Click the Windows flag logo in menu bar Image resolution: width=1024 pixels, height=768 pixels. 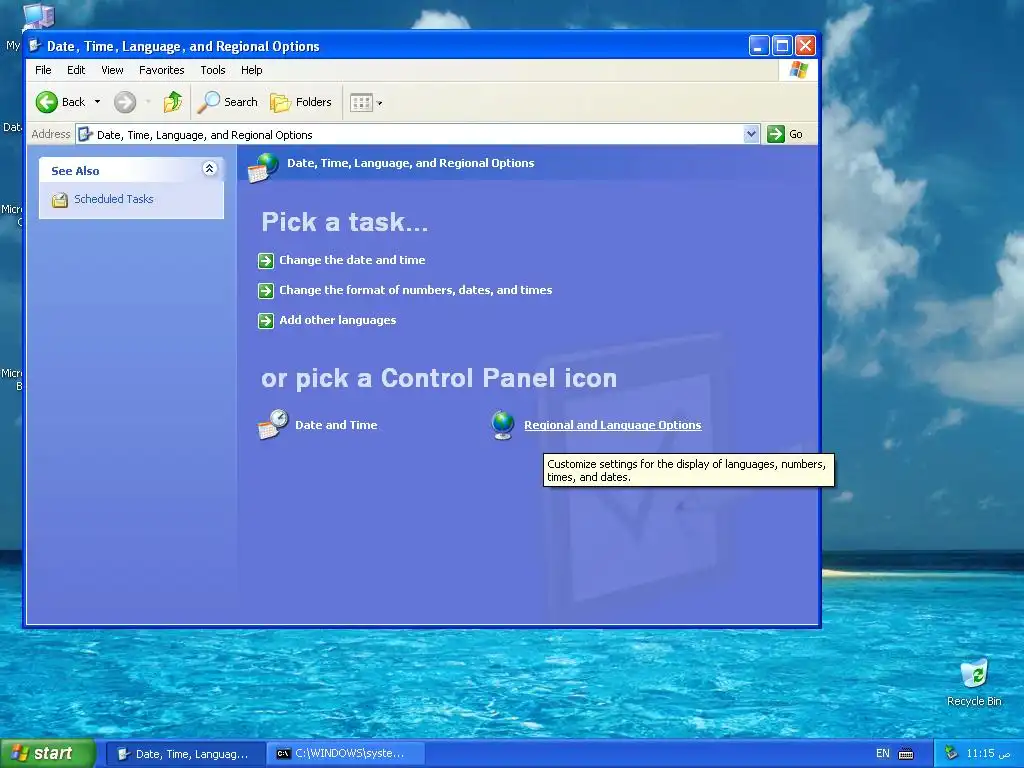tap(798, 70)
